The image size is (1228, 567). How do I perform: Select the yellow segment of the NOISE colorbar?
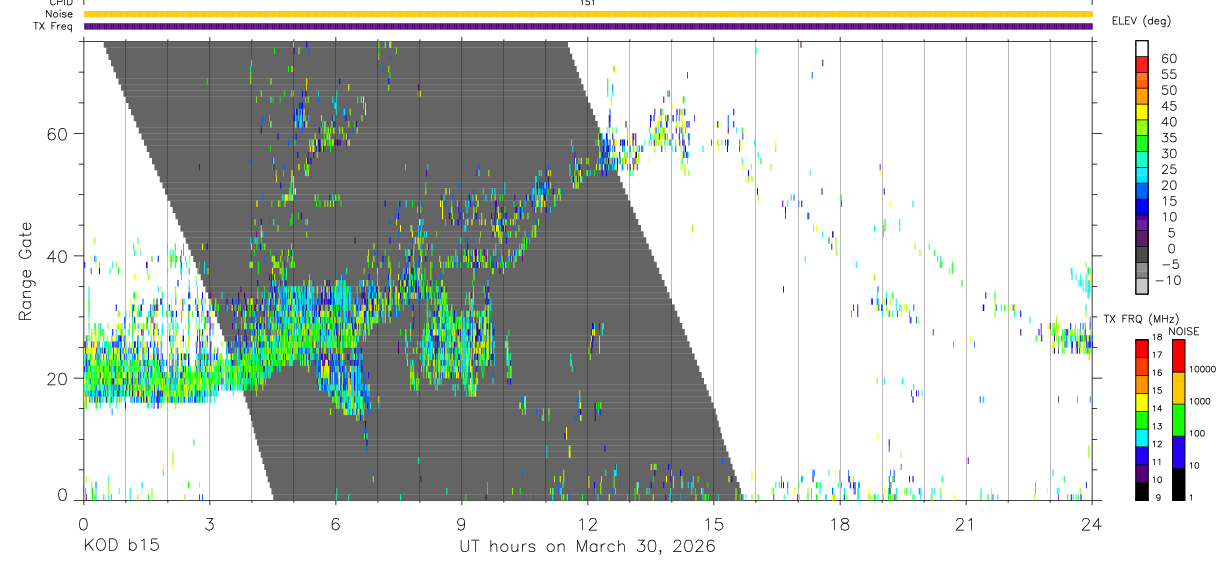point(1179,388)
